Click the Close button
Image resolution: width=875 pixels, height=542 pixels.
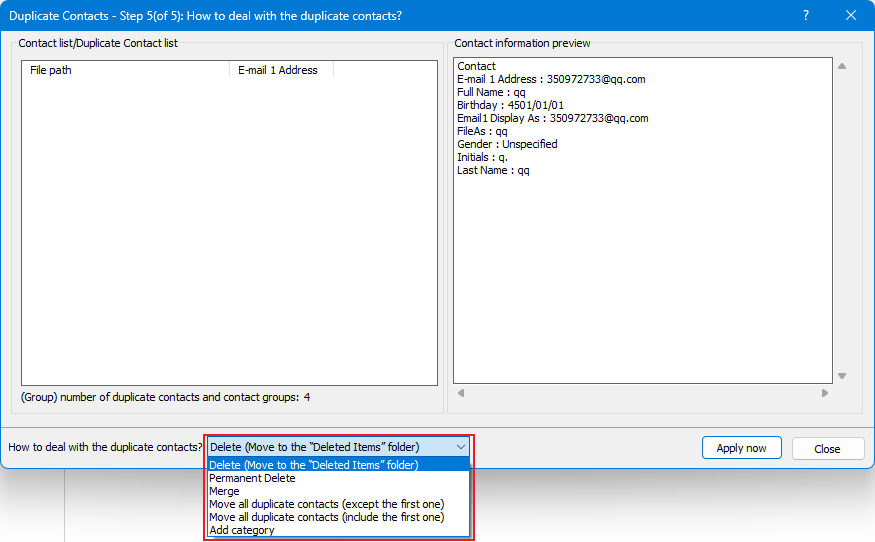(827, 449)
